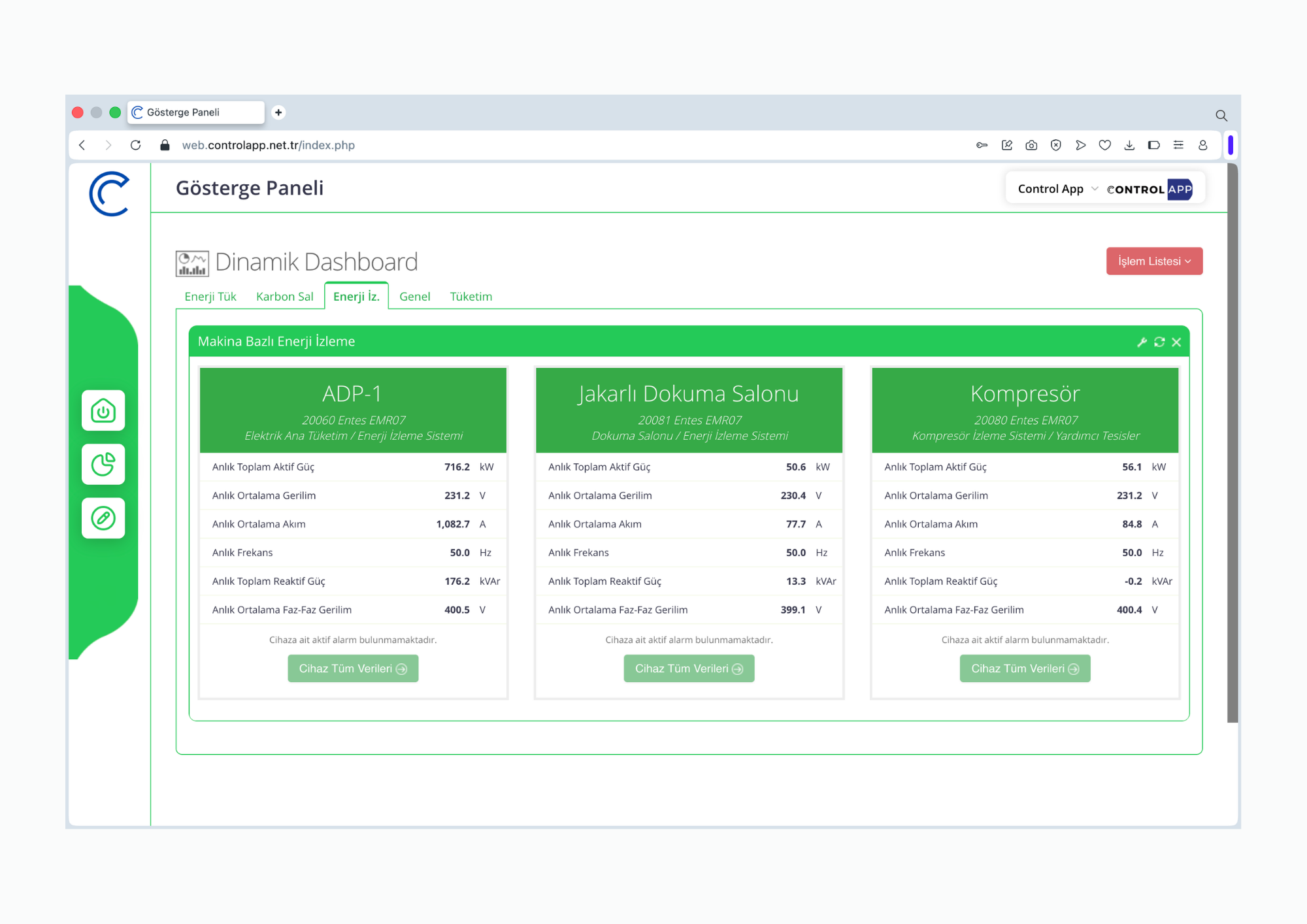
Task: Open the pencil edit sidebar icon
Action: tap(103, 518)
